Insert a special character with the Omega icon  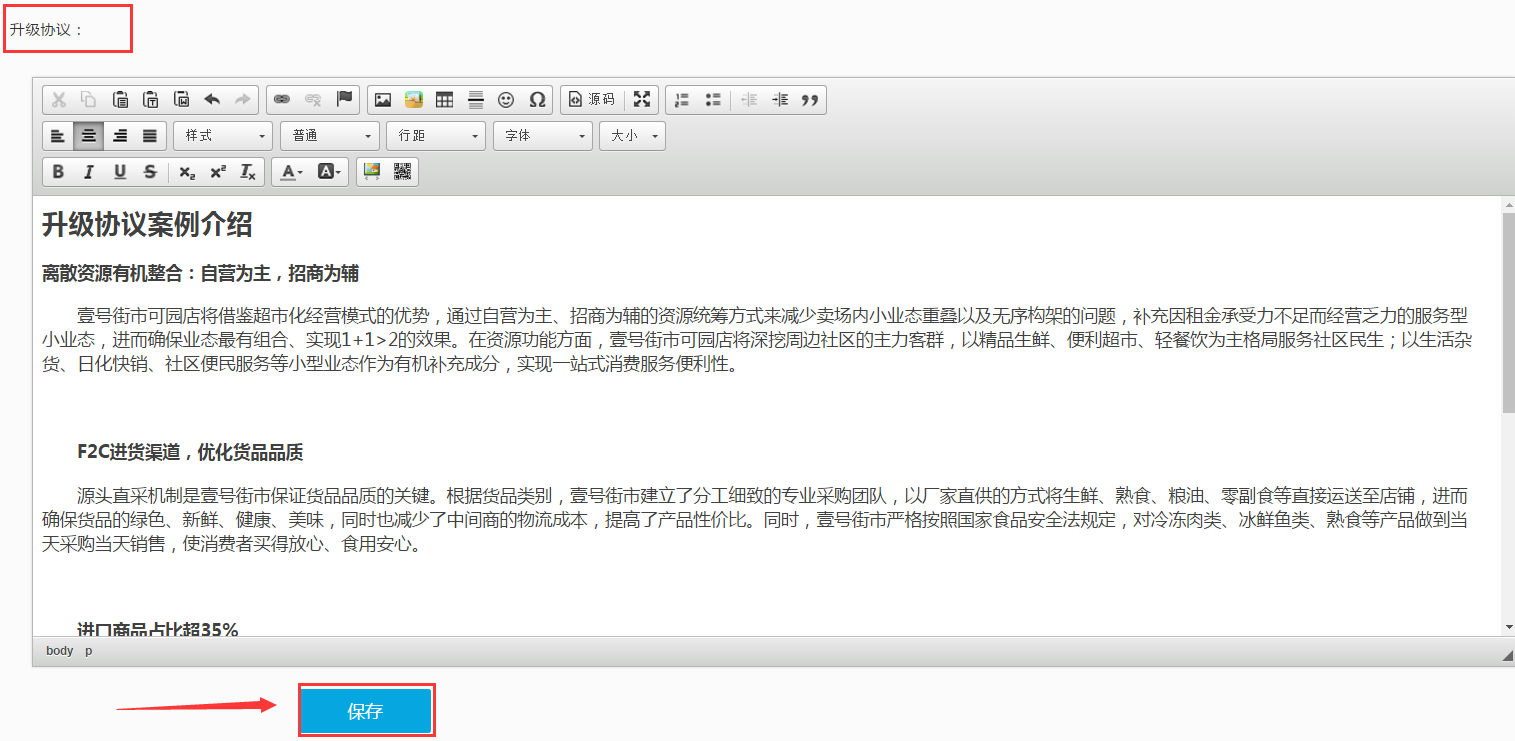coord(537,99)
